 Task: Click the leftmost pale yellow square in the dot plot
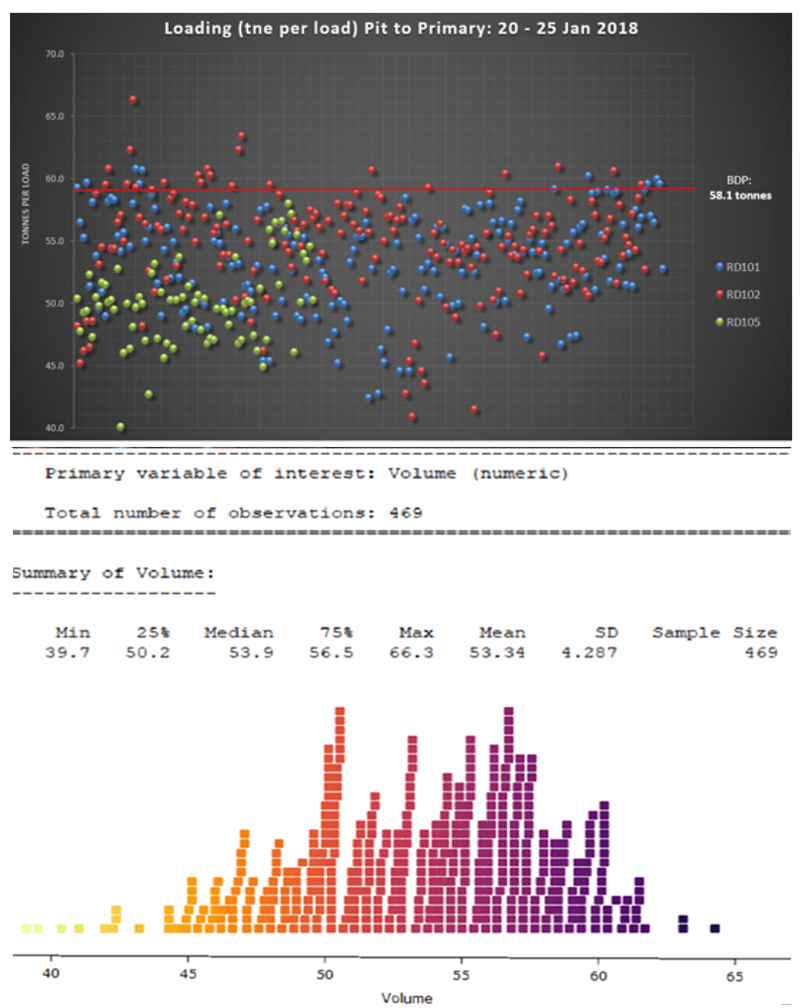[26, 928]
